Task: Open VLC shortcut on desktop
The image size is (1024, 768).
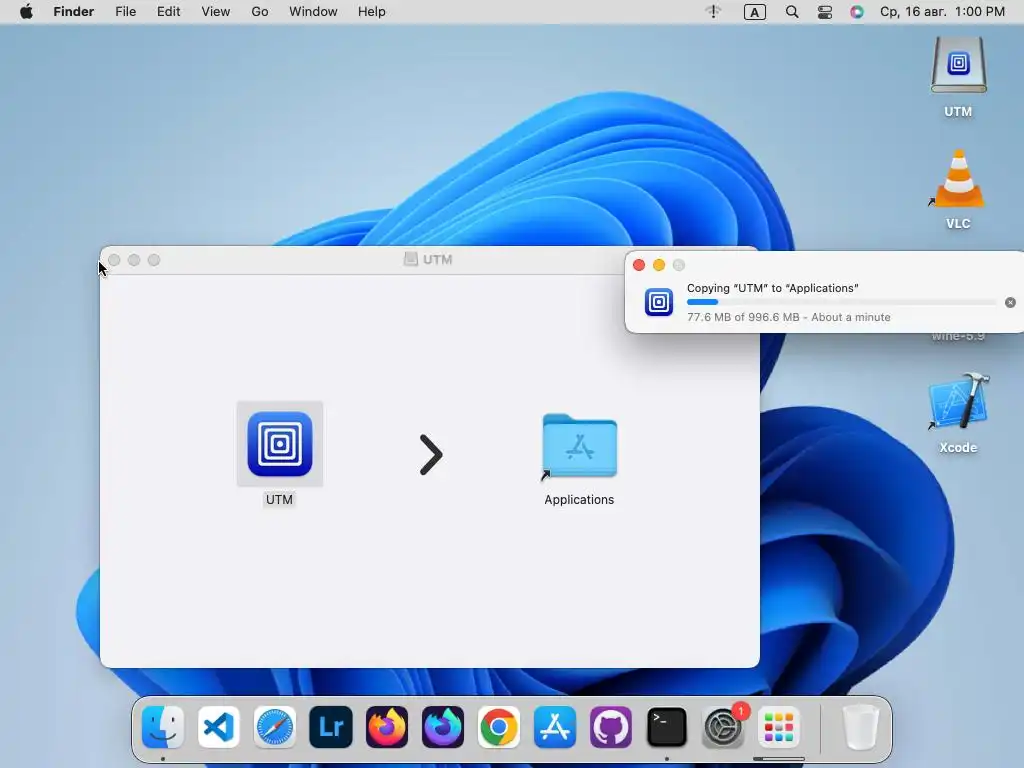Action: click(x=958, y=178)
